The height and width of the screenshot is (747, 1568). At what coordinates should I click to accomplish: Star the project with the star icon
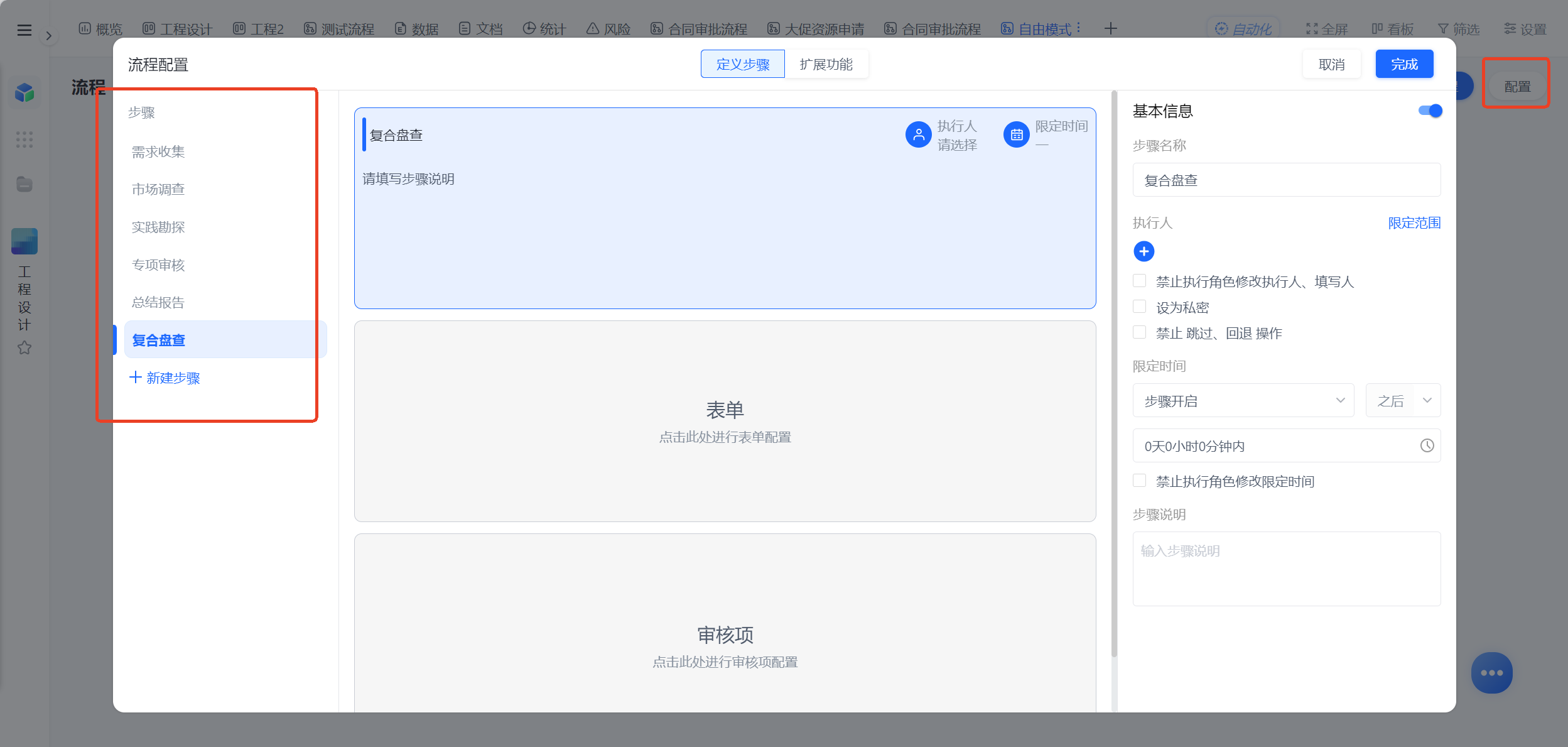(24, 347)
